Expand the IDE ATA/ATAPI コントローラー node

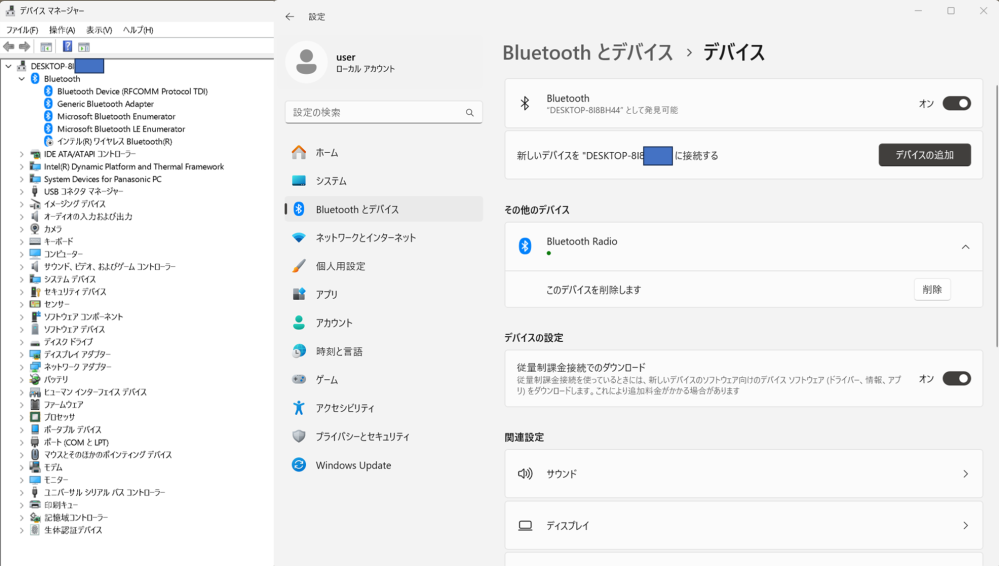pos(22,154)
